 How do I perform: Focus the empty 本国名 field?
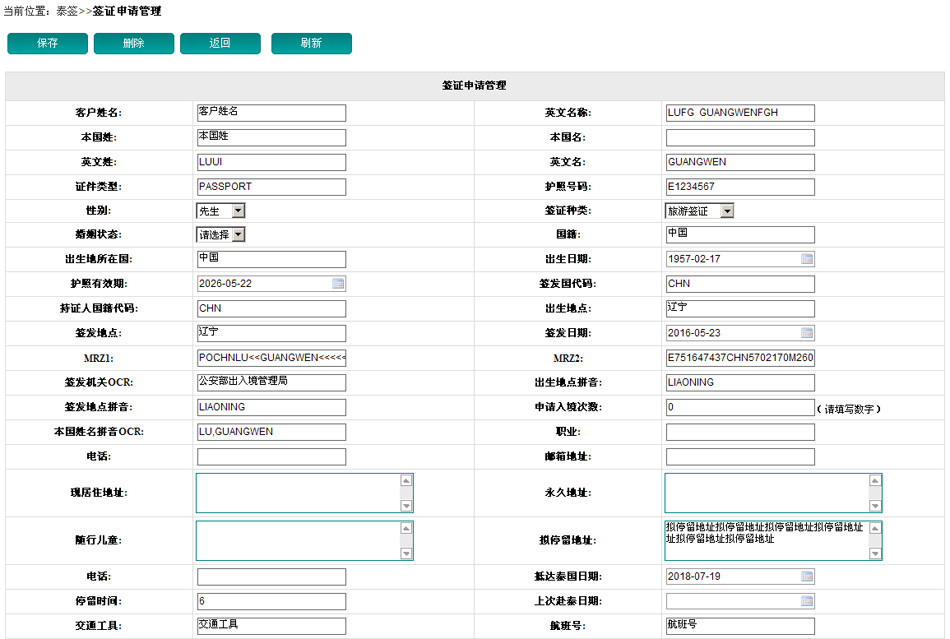click(739, 137)
